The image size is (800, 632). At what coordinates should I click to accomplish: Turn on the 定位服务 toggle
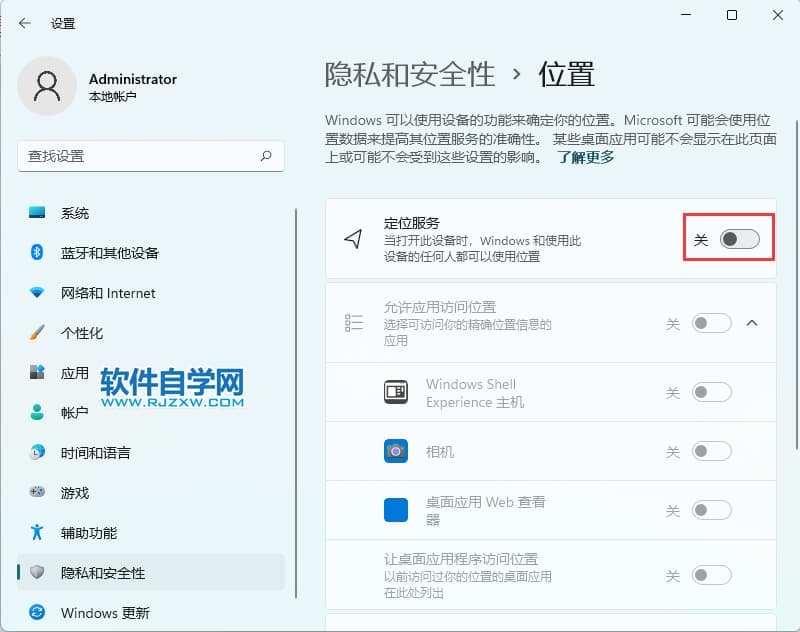[x=739, y=239]
